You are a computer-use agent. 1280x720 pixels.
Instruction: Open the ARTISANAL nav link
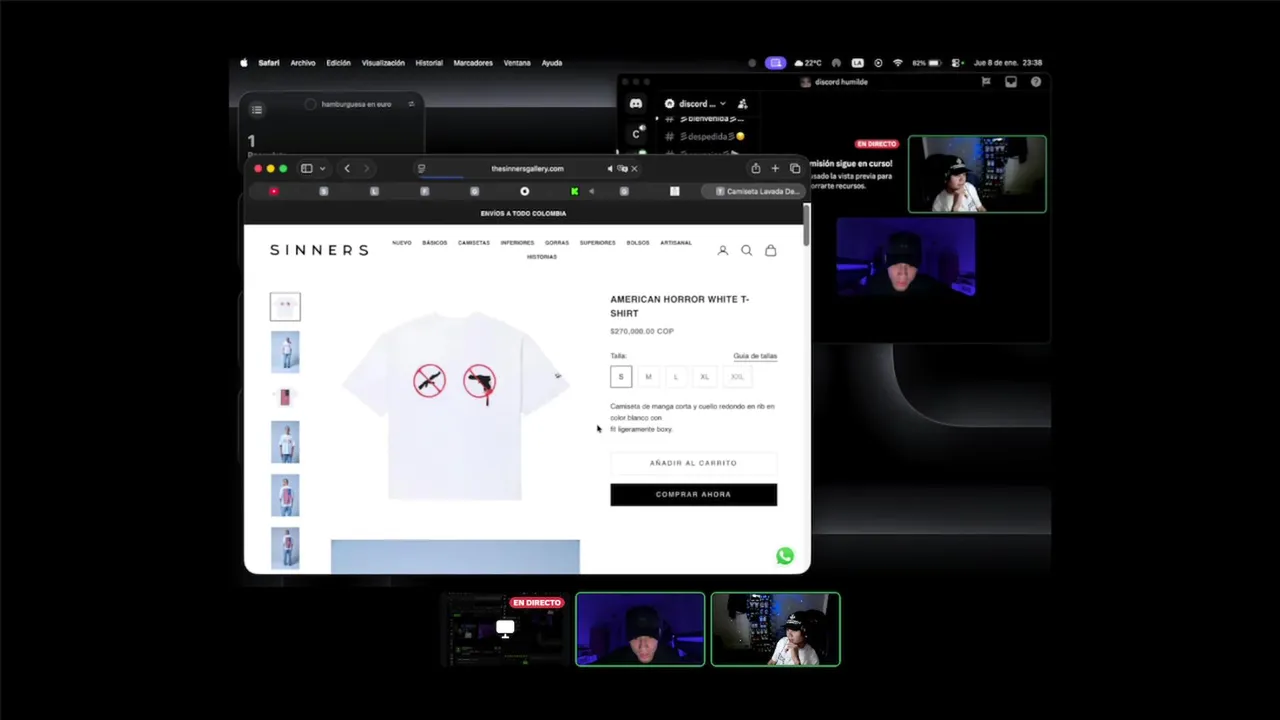click(676, 243)
